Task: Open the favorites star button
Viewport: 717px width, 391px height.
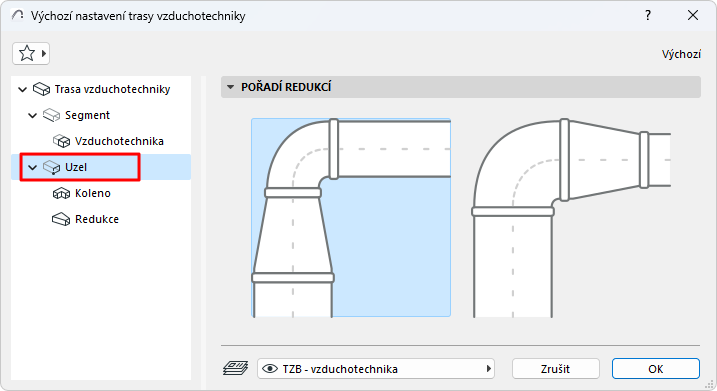Action: coord(31,54)
